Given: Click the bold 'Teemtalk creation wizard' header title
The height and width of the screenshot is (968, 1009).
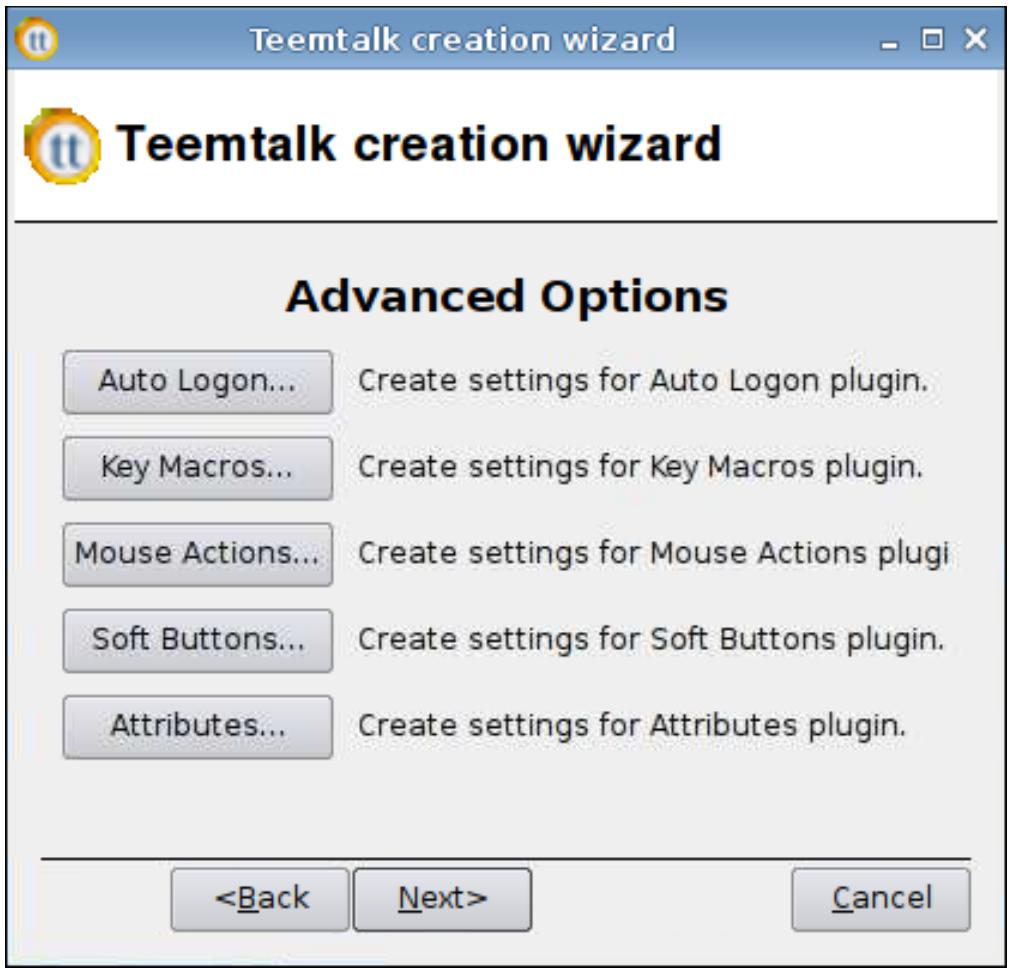Looking at the screenshot, I should click(x=419, y=144).
